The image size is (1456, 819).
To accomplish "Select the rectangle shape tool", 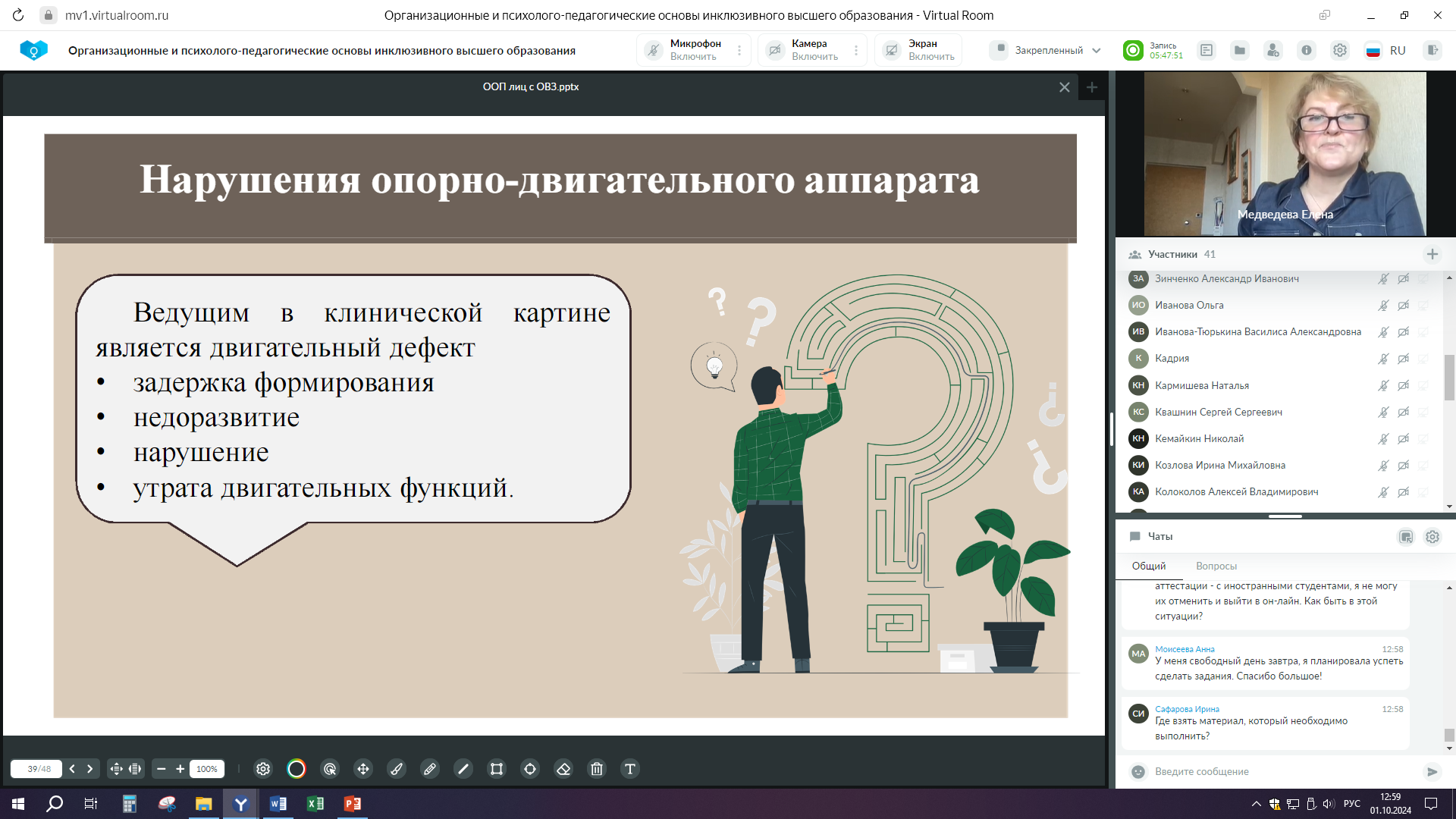I will pos(497,769).
